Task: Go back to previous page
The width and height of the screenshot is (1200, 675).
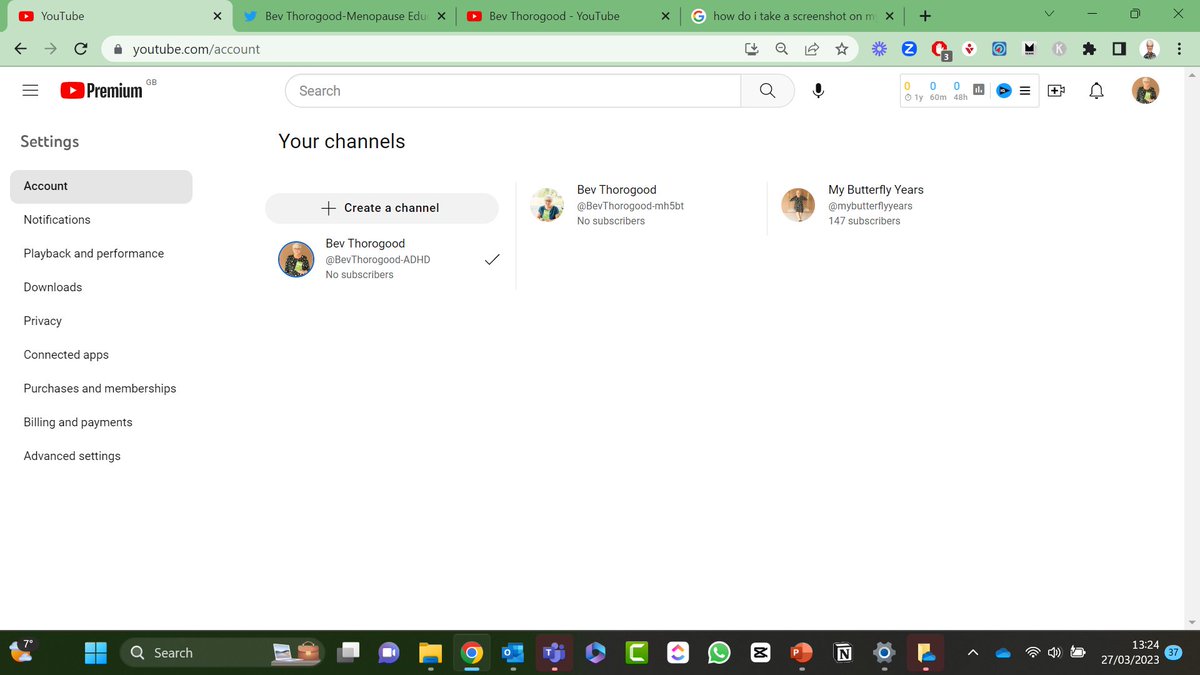Action: [x=21, y=48]
